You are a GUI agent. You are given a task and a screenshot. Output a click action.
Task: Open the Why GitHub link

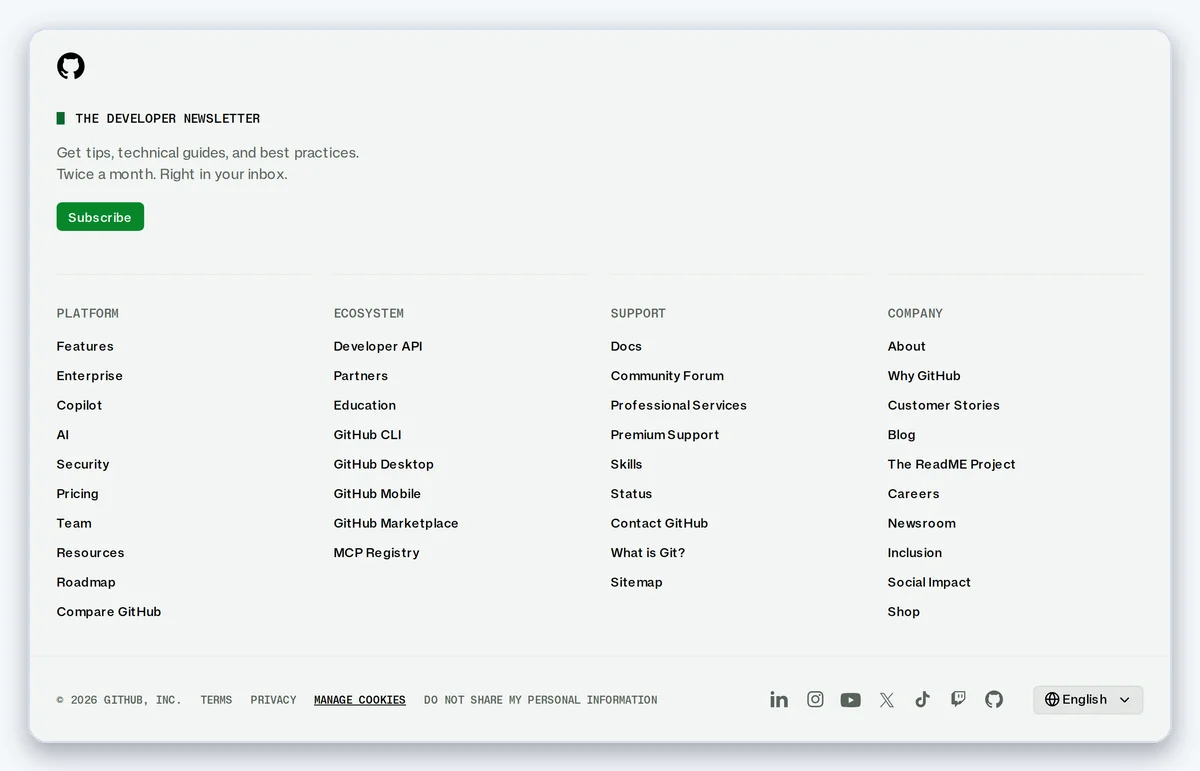pos(924,376)
